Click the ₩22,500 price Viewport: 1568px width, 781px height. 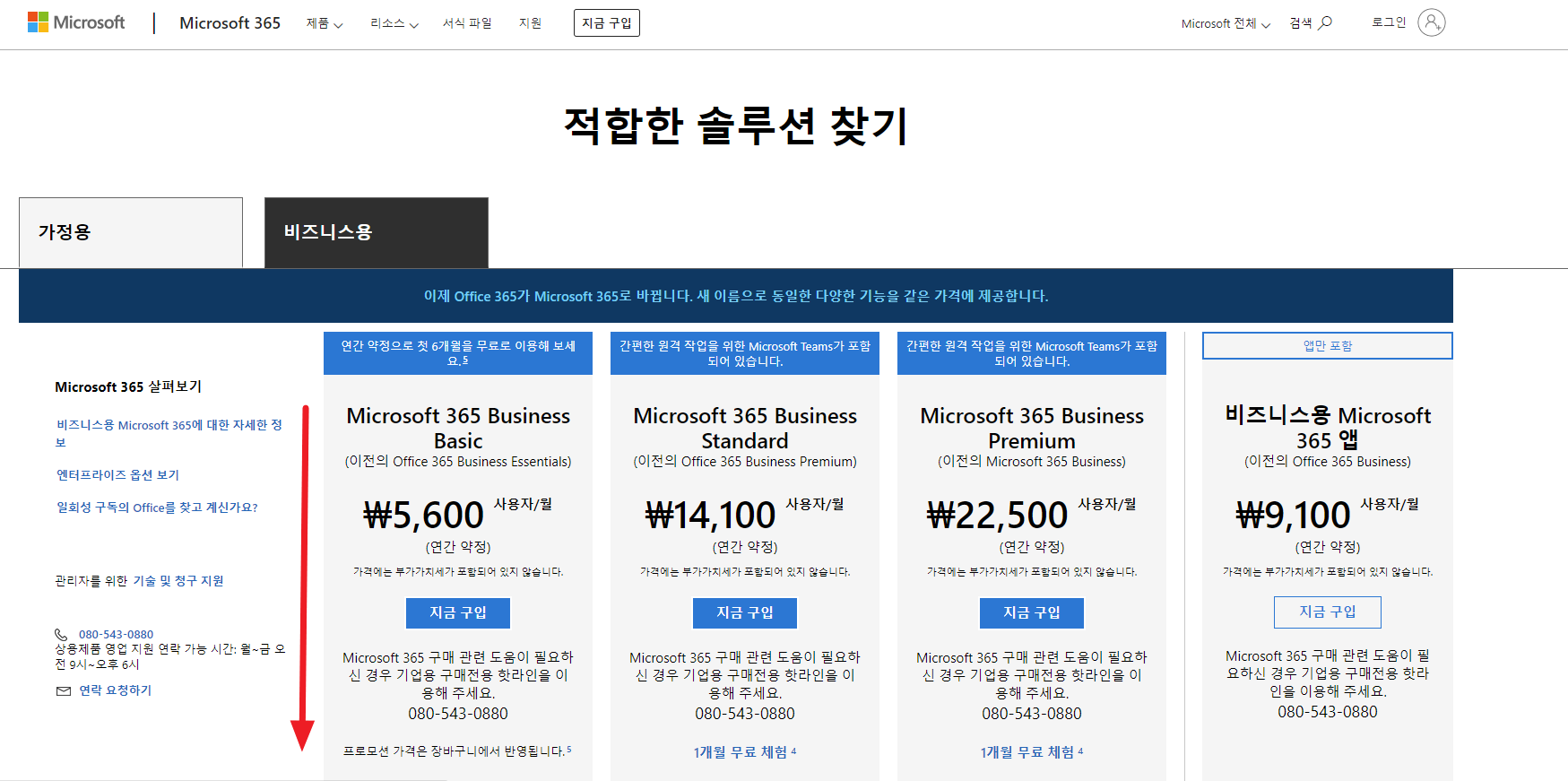[997, 516]
